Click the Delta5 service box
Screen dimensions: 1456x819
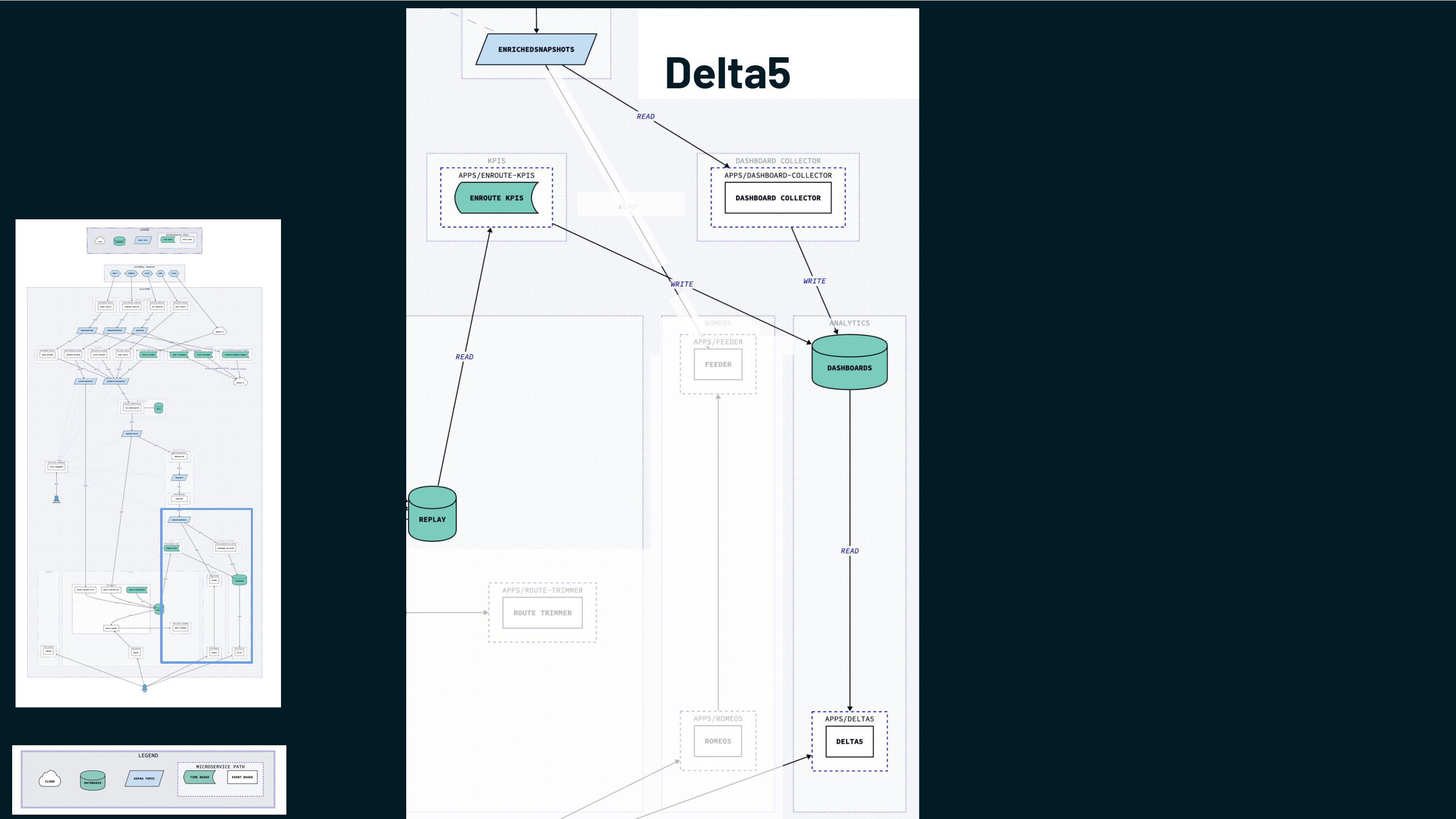coord(849,741)
